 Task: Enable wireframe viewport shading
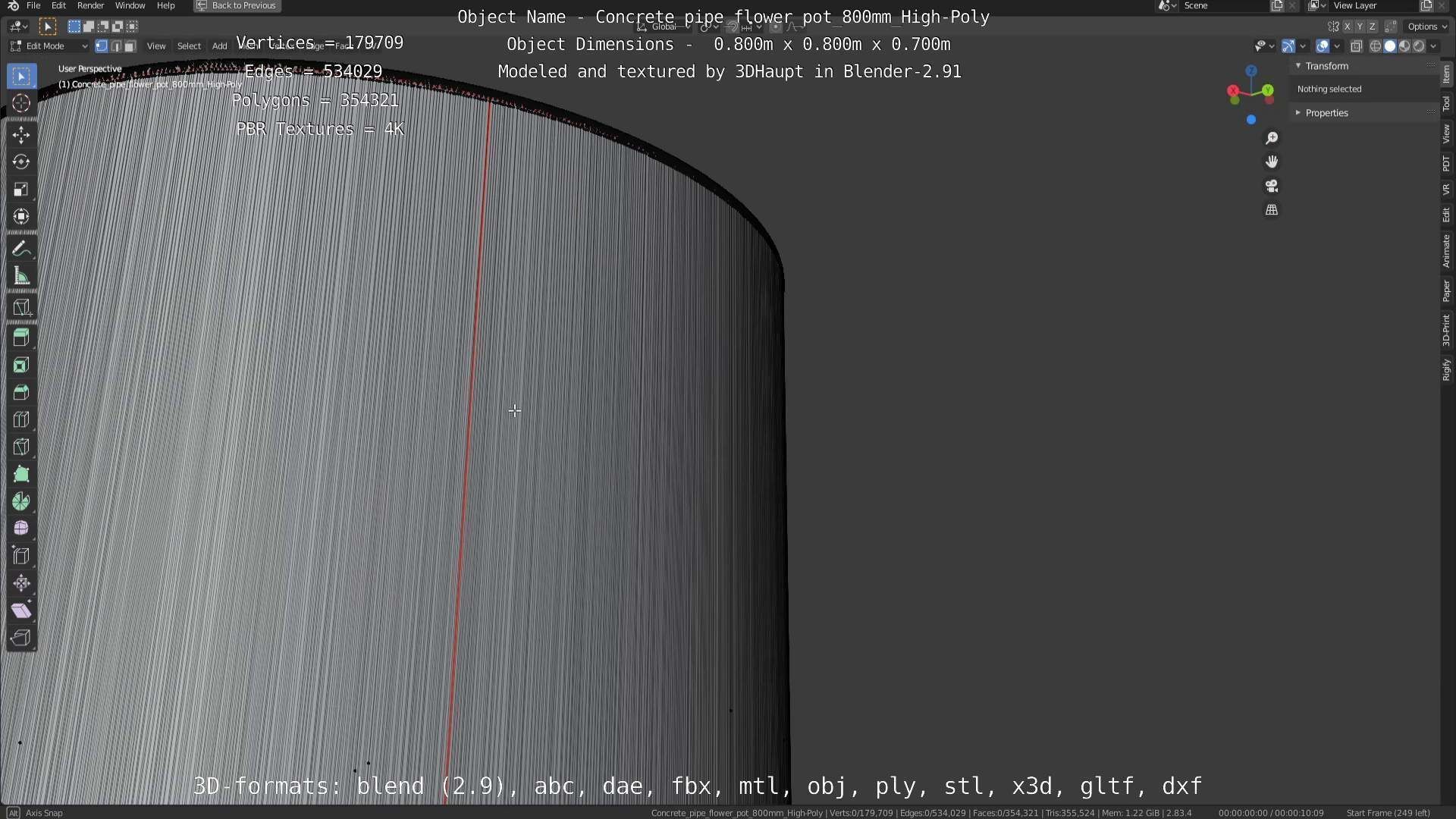click(1375, 46)
